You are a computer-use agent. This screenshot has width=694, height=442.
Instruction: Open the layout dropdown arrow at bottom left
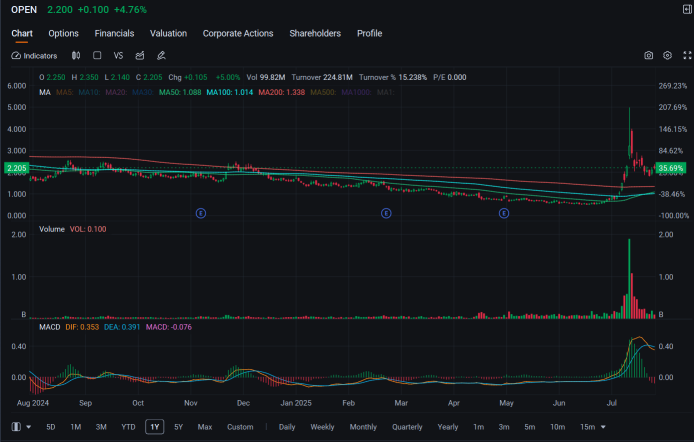(x=29, y=427)
